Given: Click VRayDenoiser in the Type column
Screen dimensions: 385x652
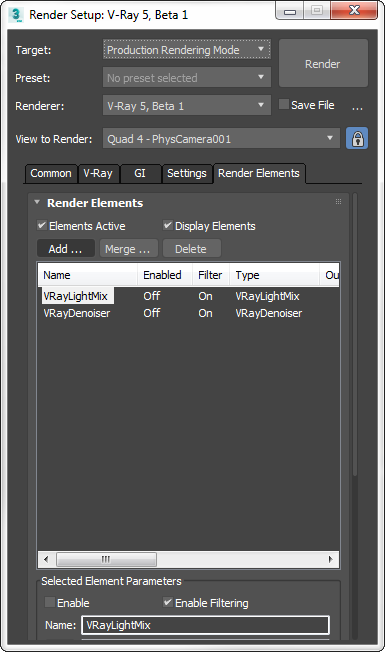Looking at the screenshot, I should (x=269, y=313).
